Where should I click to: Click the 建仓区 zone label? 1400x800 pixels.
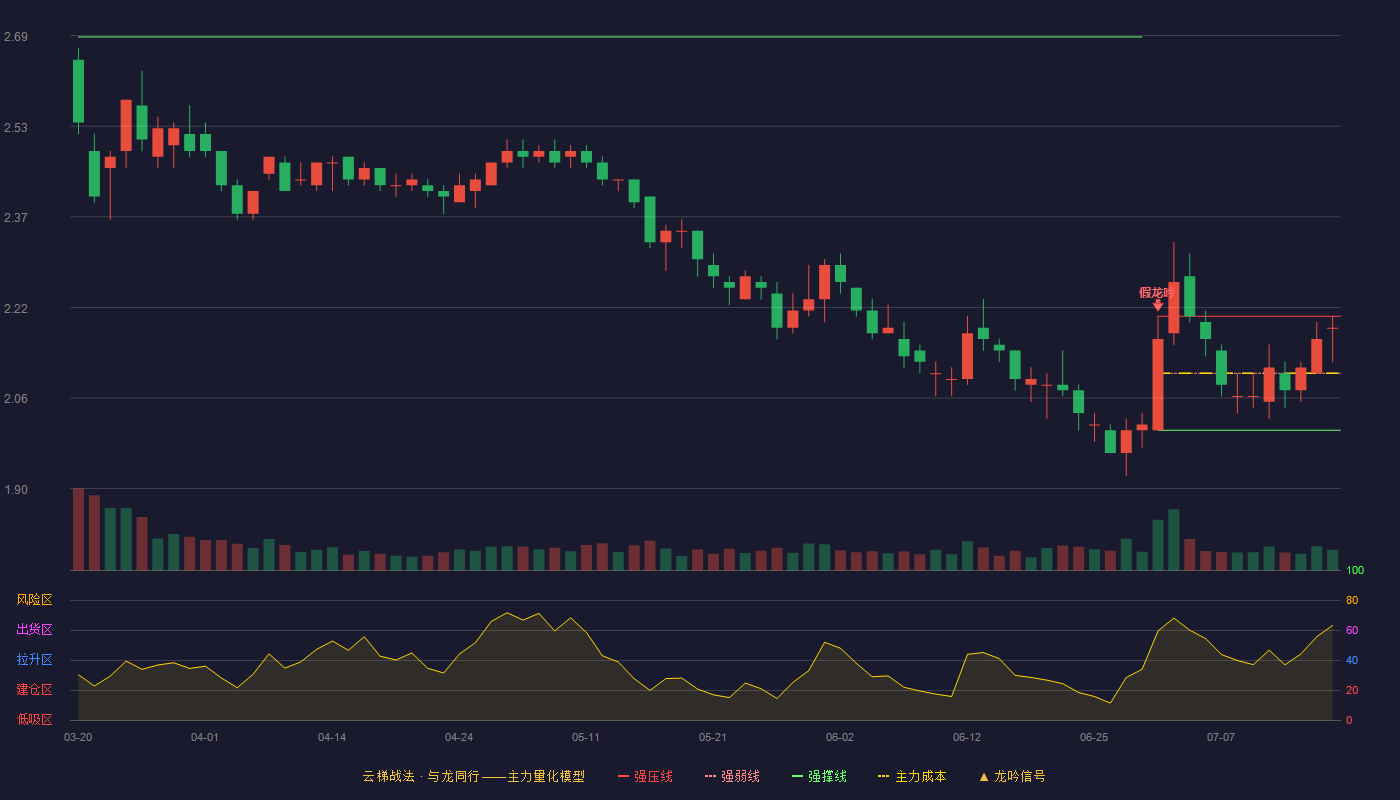coord(34,690)
